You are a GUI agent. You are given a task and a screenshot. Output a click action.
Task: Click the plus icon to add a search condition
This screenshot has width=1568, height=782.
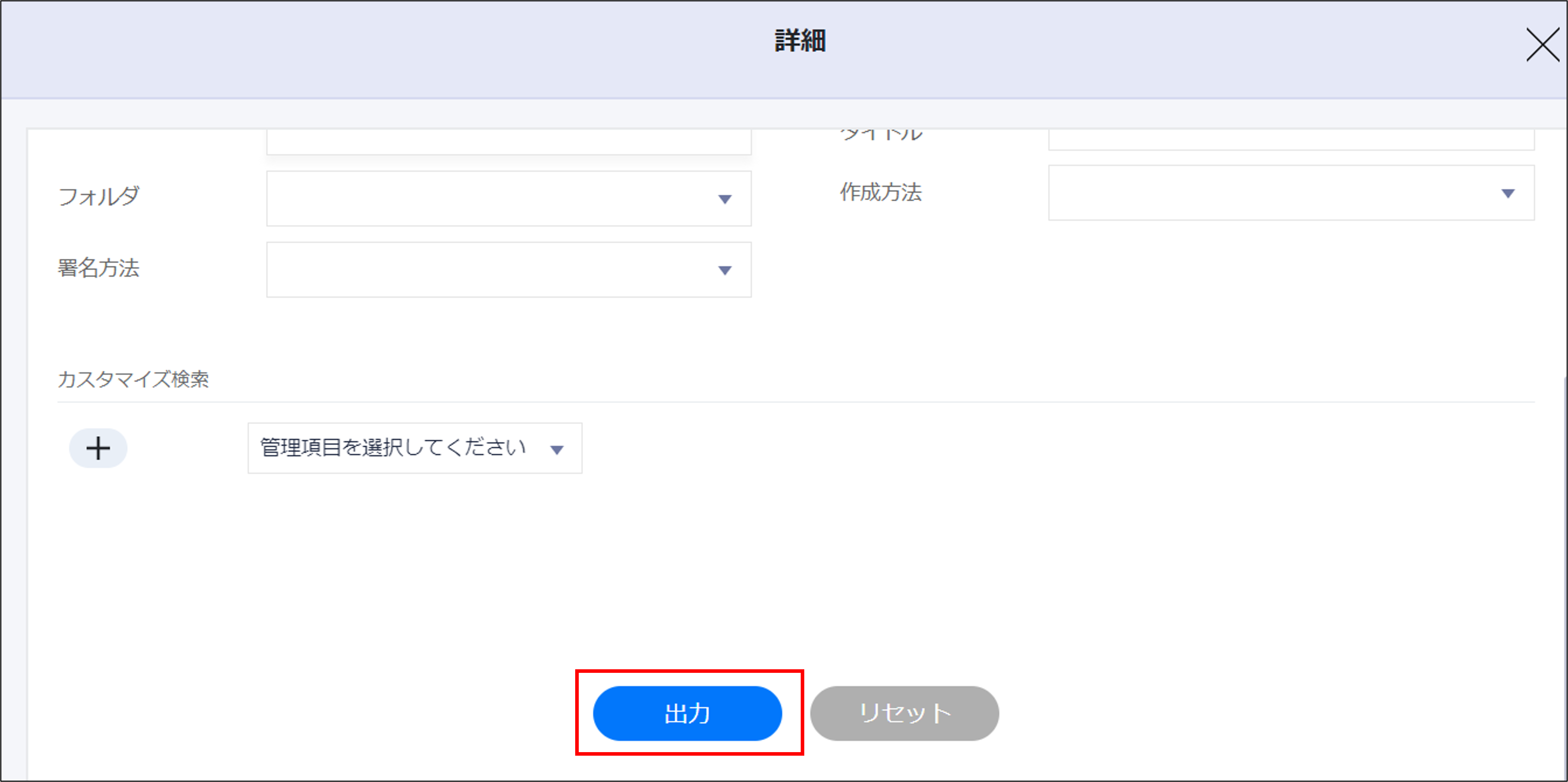click(x=98, y=448)
